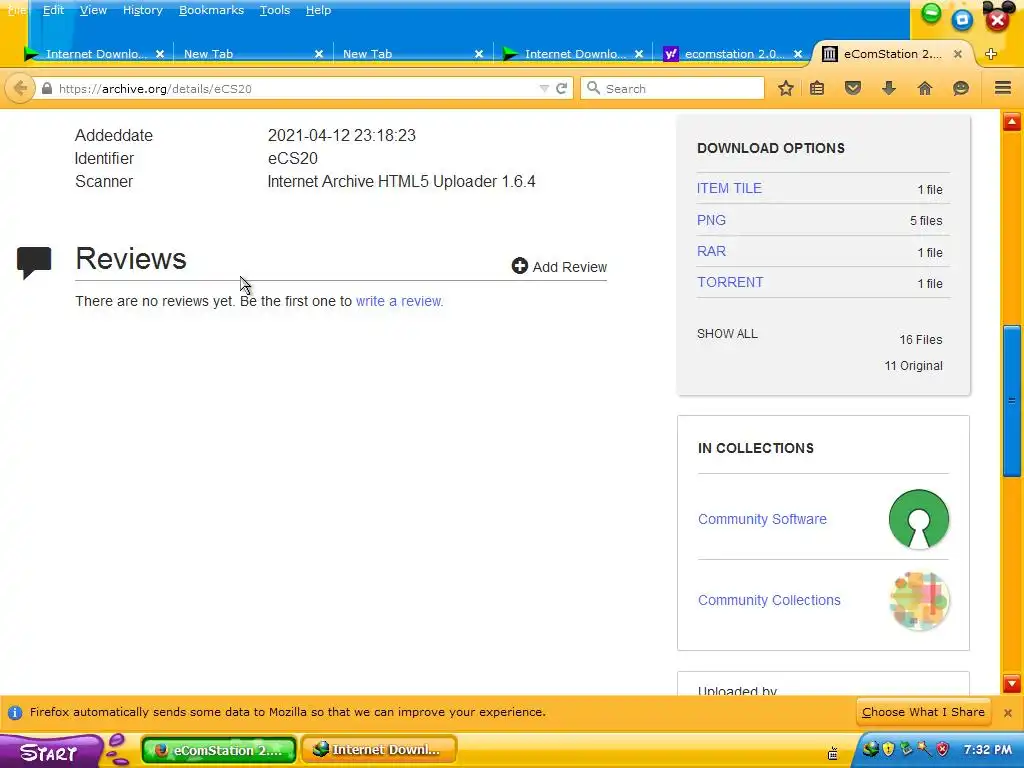This screenshot has height=768, width=1024.
Task: Switch to the Yahoo ecomstation 2.0 tab
Action: [731, 54]
